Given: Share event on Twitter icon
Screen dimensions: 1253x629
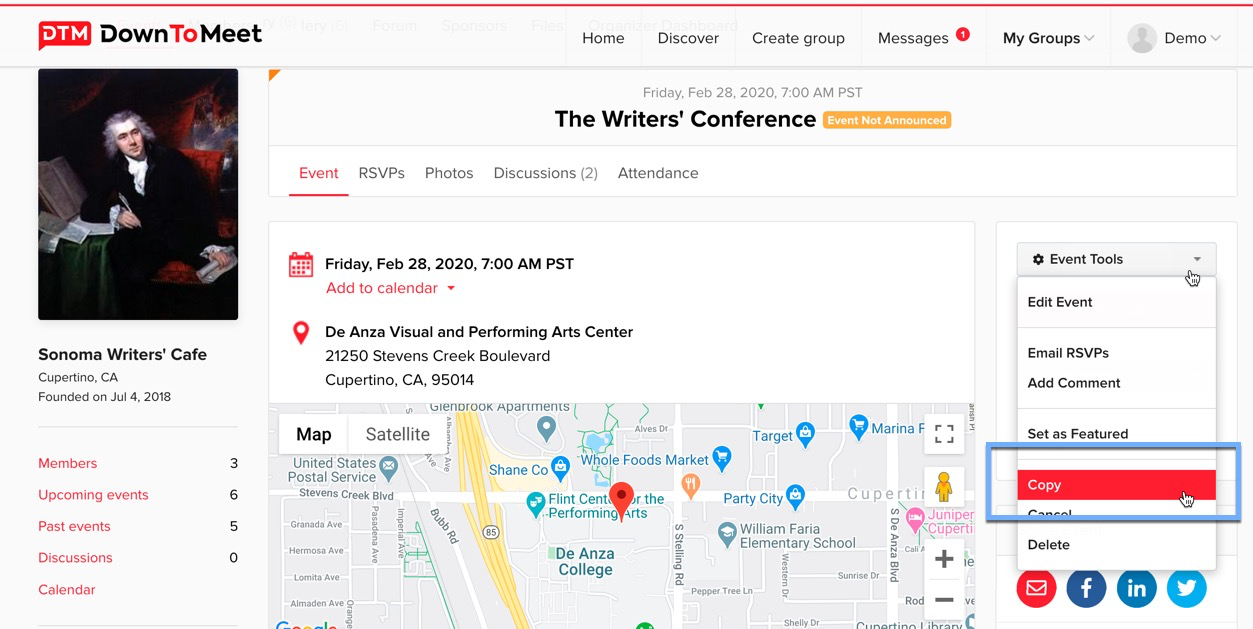Looking at the screenshot, I should click(x=1187, y=588).
